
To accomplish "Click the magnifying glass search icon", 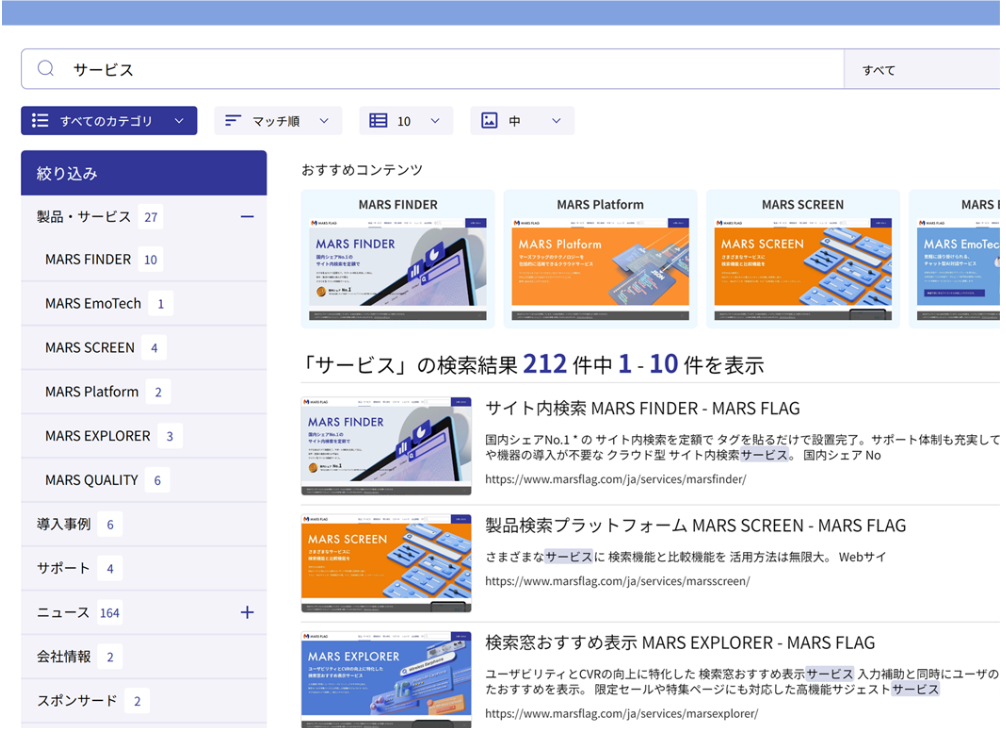I will click(x=46, y=68).
